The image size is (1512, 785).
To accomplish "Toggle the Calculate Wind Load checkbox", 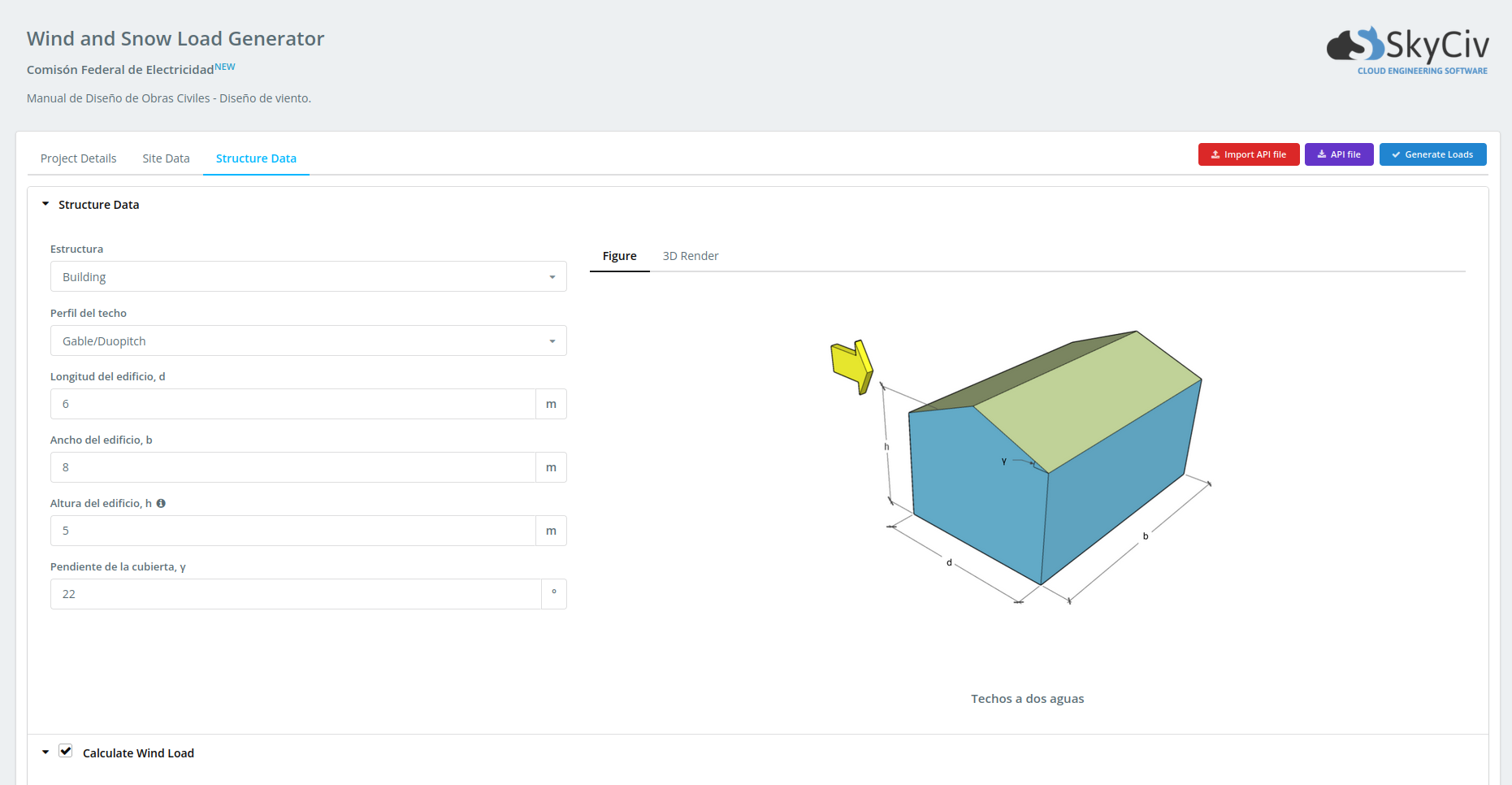I will (66, 752).
